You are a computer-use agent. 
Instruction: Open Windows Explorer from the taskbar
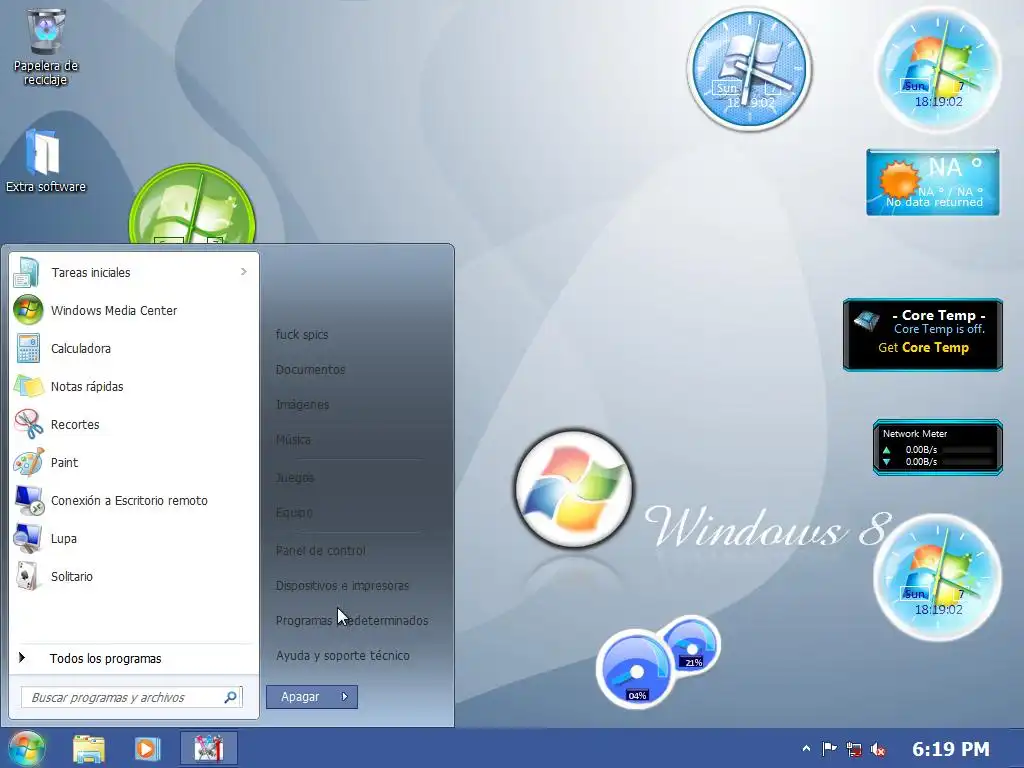coord(89,748)
